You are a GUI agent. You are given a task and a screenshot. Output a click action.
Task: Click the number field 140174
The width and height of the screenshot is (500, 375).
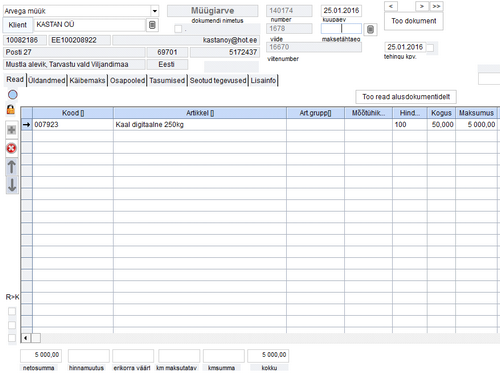click(289, 11)
